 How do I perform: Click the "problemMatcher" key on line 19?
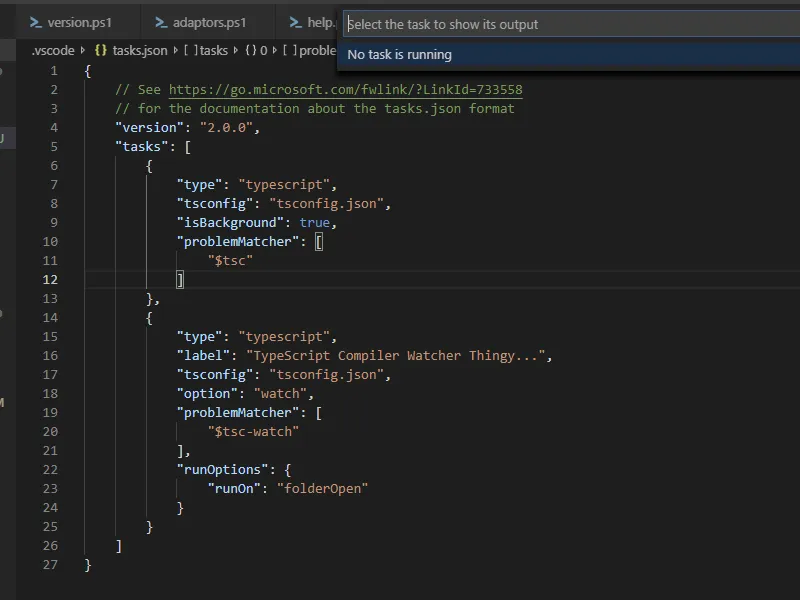(237, 413)
